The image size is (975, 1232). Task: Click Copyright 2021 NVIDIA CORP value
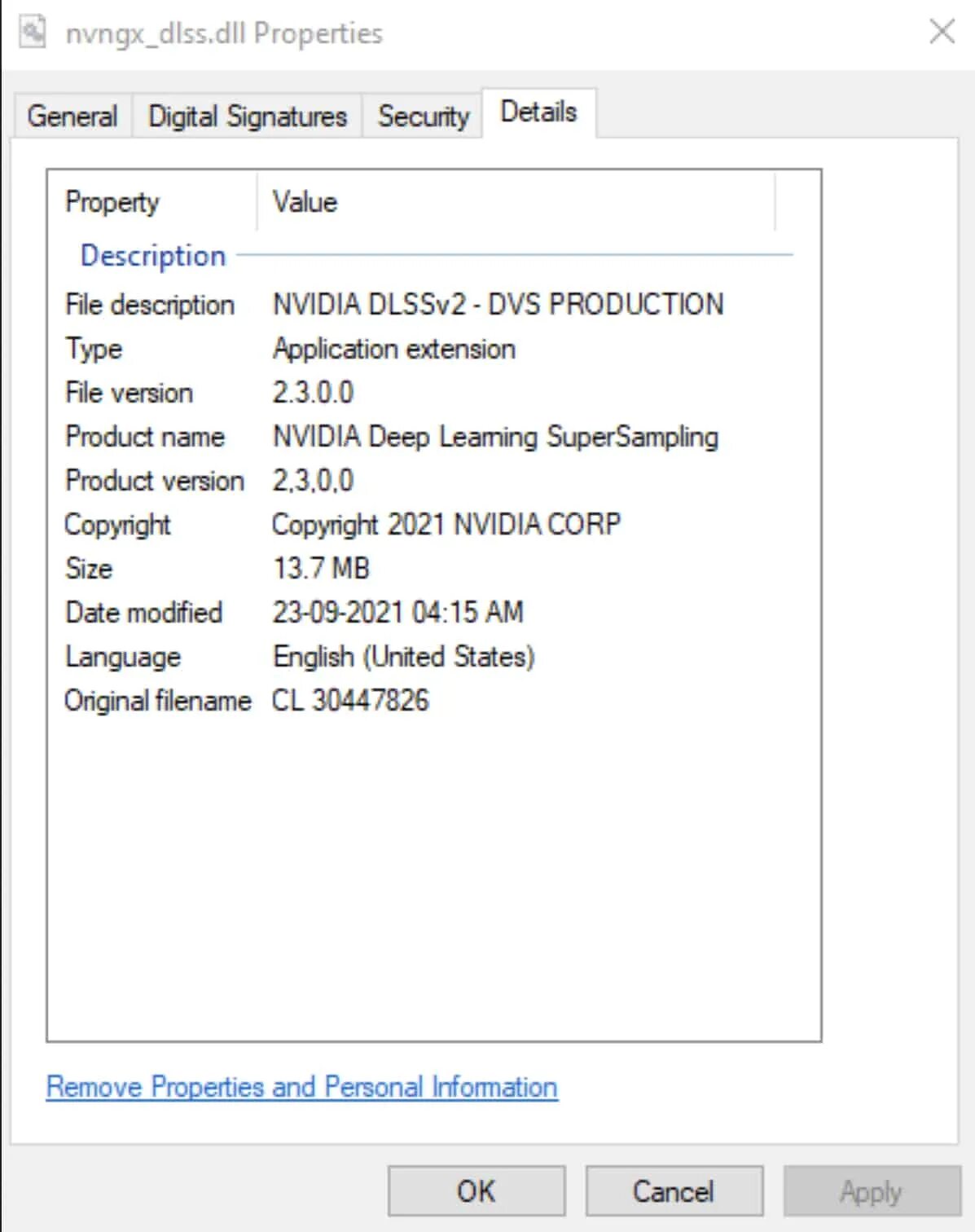point(446,524)
